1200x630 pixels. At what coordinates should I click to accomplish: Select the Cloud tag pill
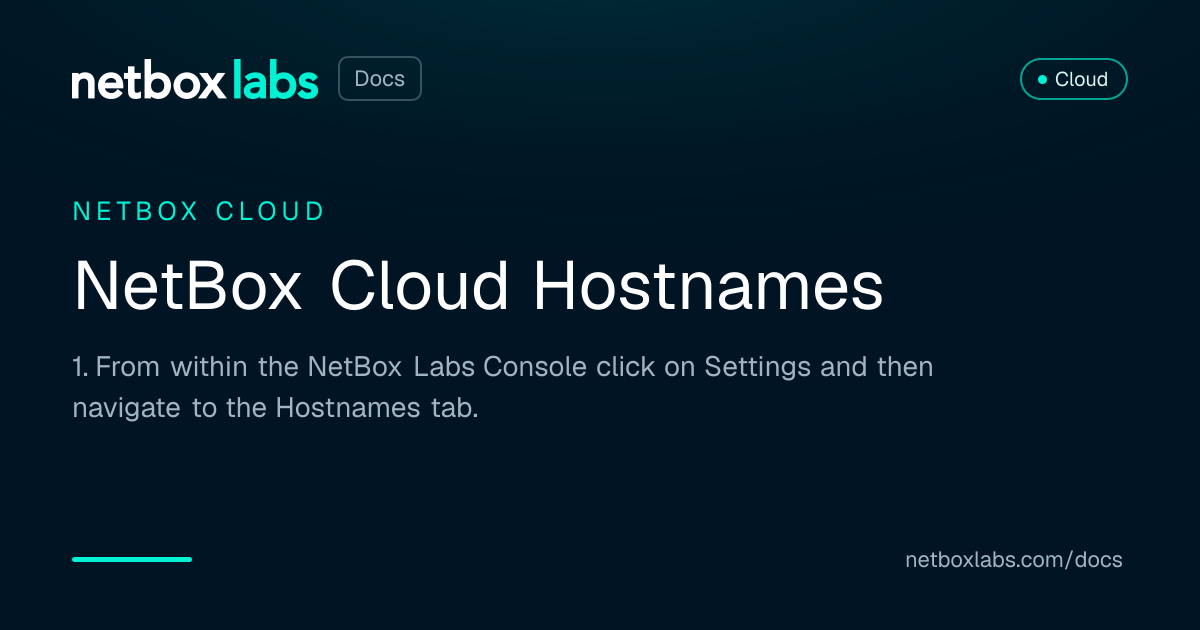point(1073,79)
